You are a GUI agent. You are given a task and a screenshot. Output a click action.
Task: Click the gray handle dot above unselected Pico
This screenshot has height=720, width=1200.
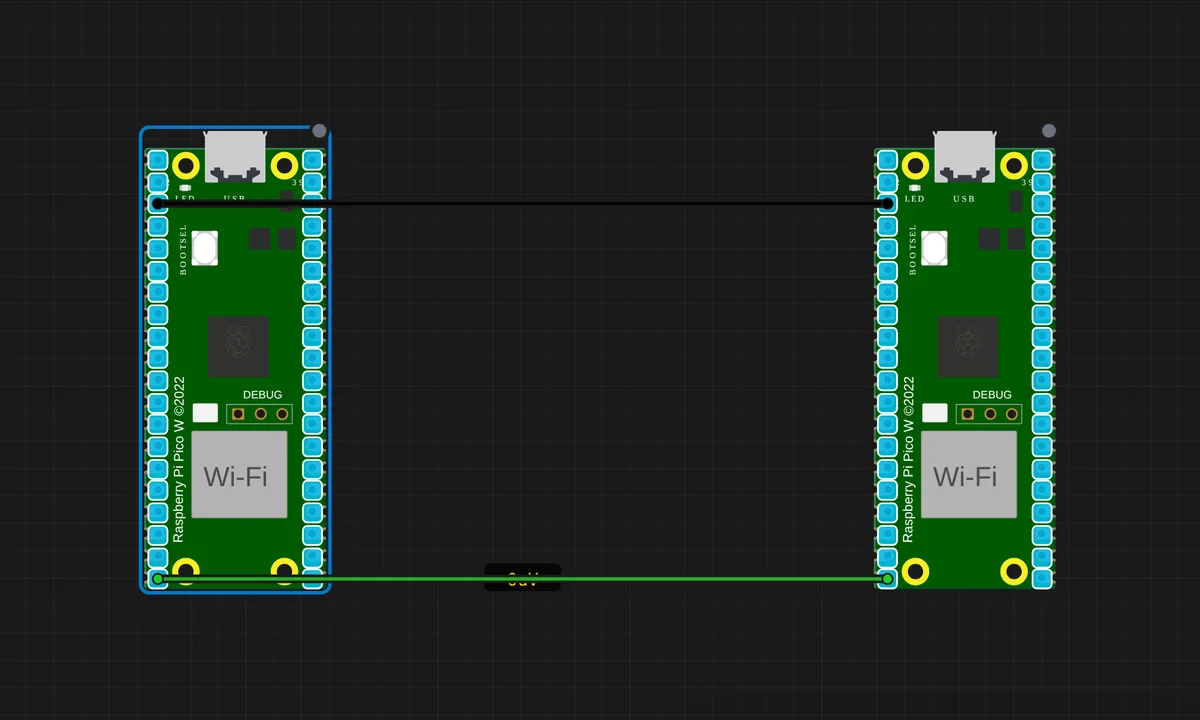pyautogui.click(x=1049, y=131)
